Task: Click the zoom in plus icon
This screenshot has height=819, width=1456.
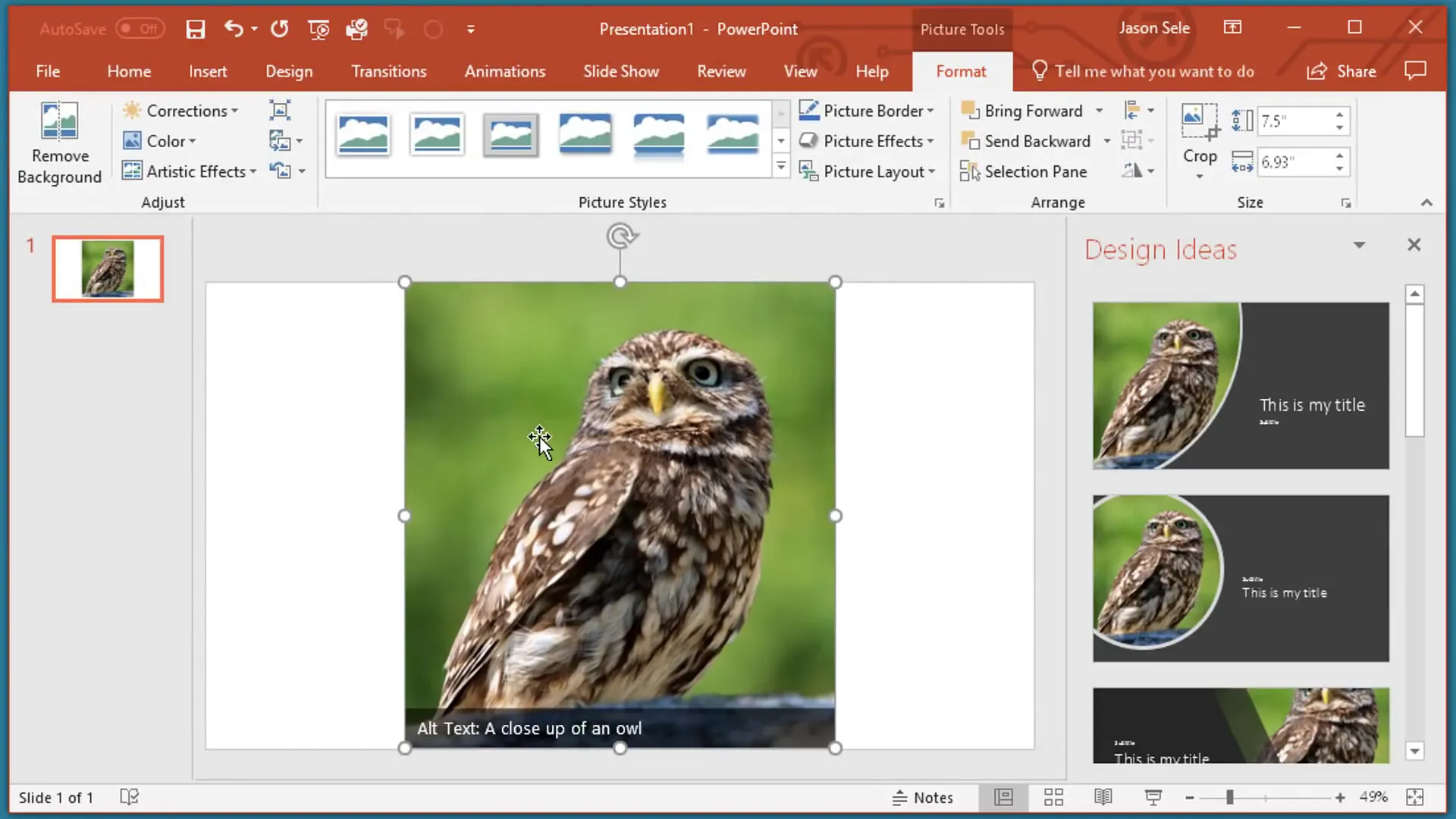Action: coord(1340,798)
